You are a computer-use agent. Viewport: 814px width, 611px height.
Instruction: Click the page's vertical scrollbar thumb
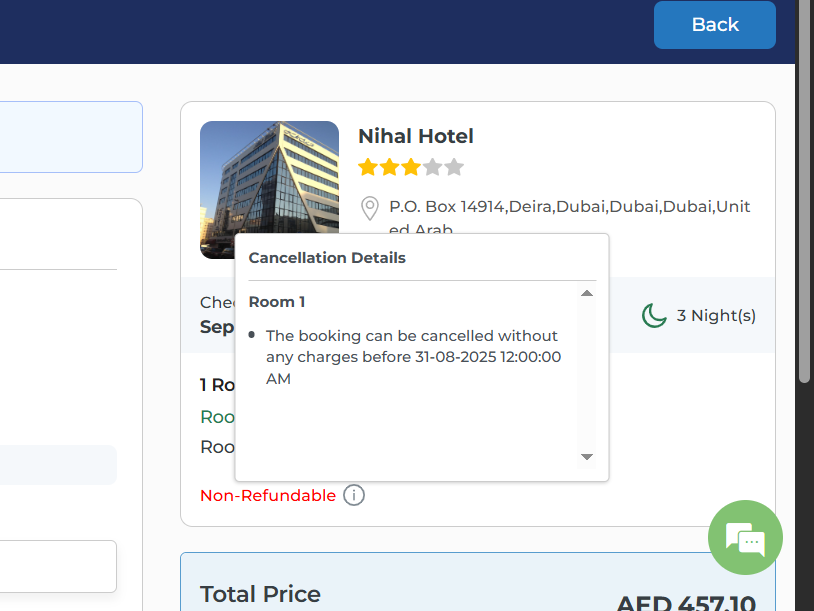click(804, 190)
